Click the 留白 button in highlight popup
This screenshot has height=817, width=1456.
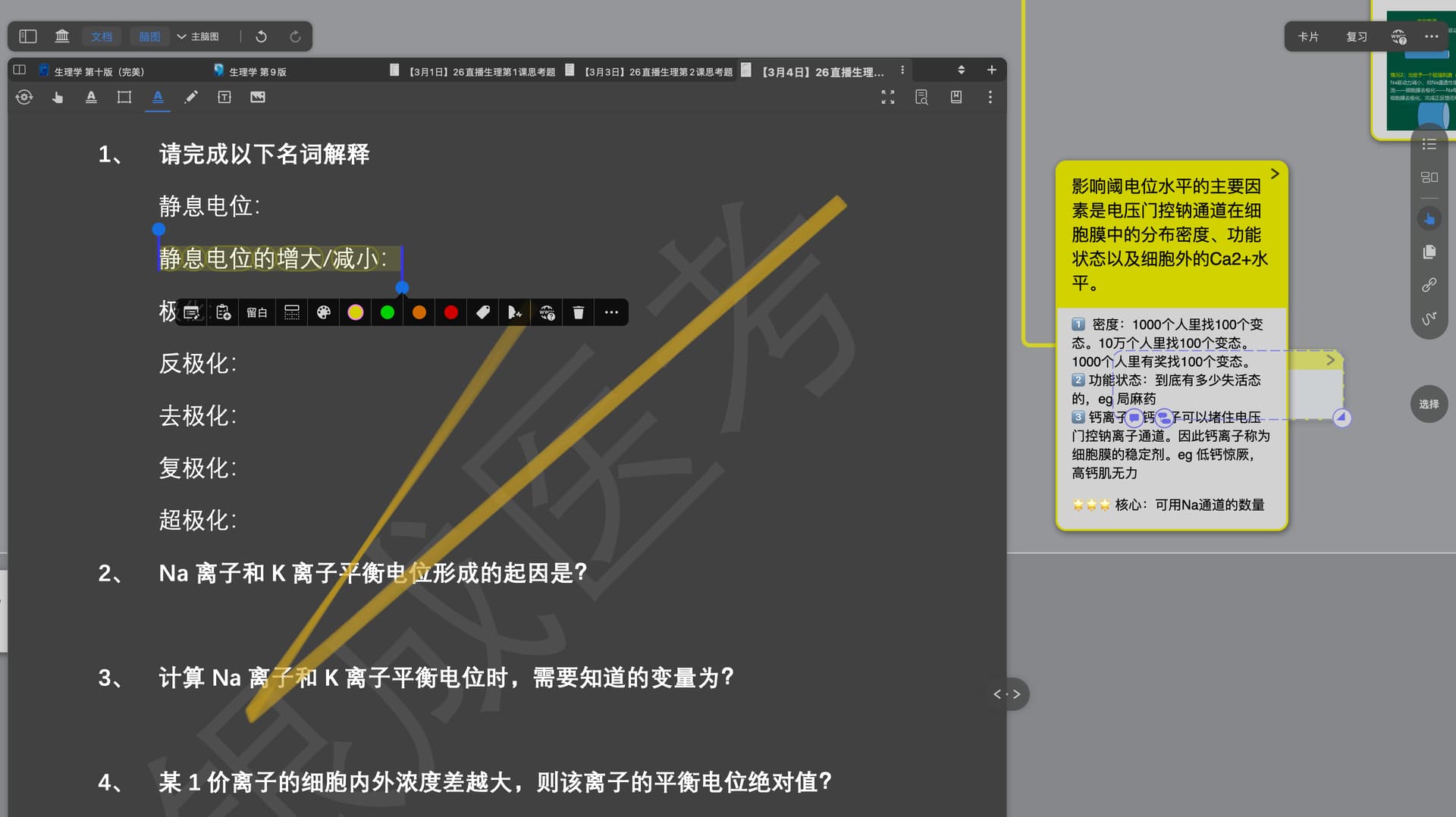coord(257,312)
